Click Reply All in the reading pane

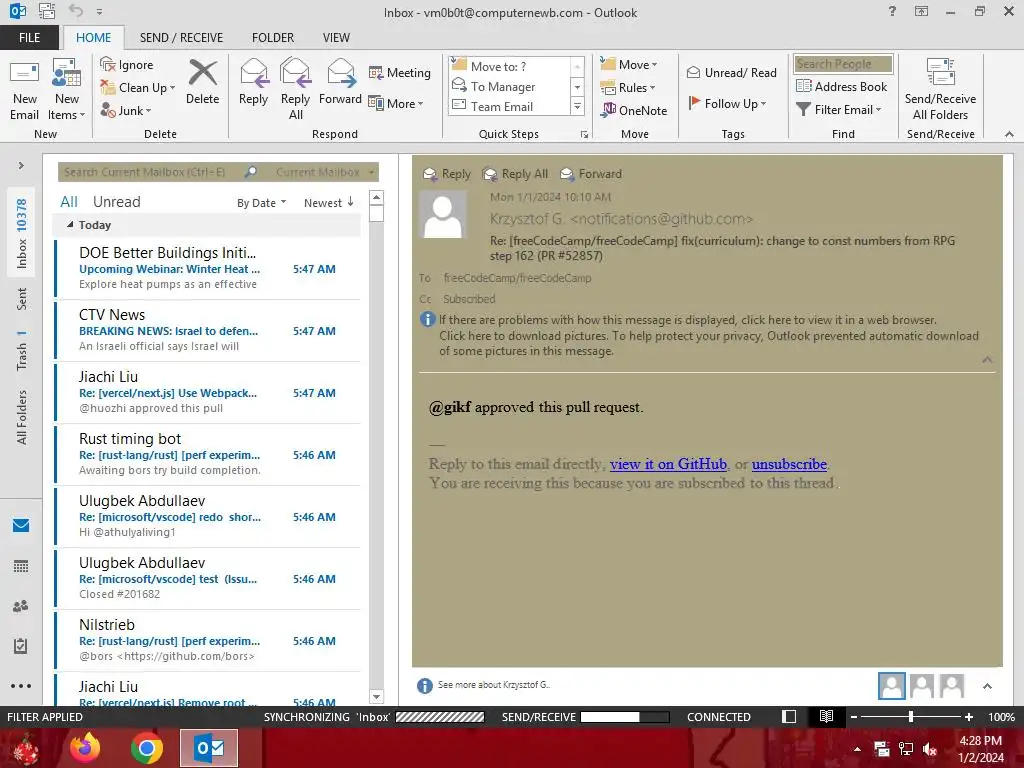click(515, 174)
